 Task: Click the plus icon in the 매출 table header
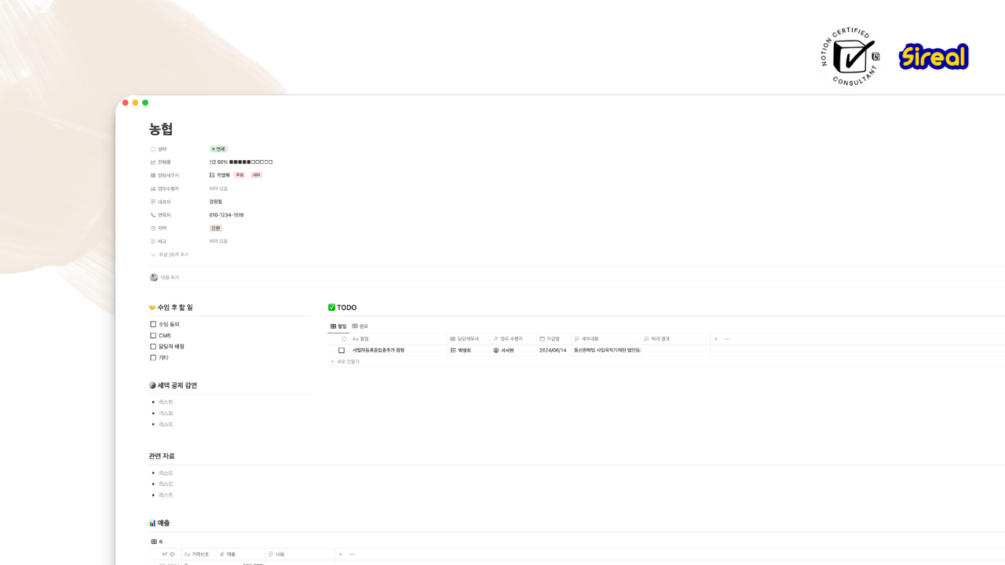point(340,554)
